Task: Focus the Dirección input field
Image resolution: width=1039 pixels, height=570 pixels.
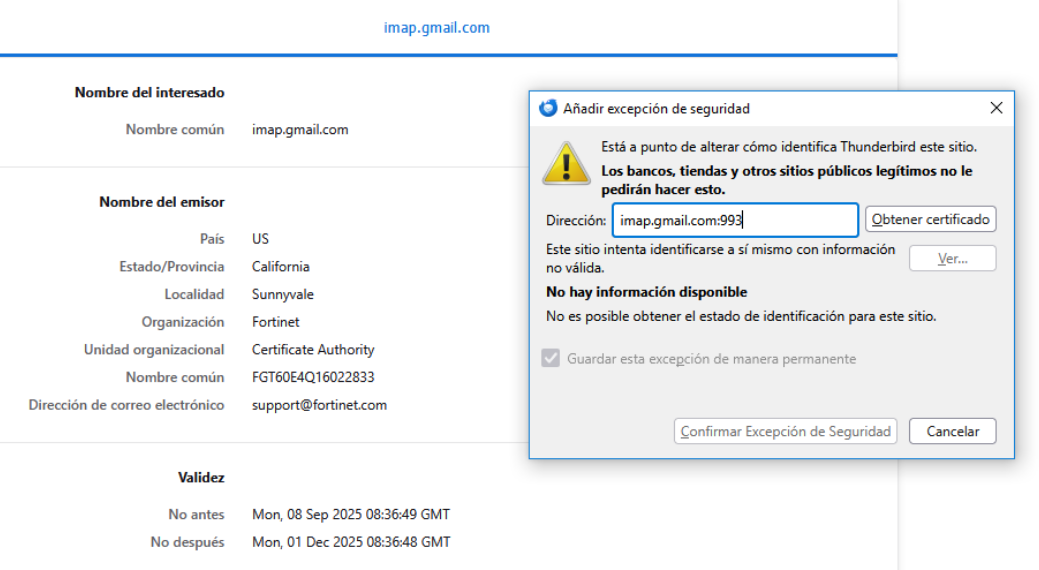Action: [735, 220]
